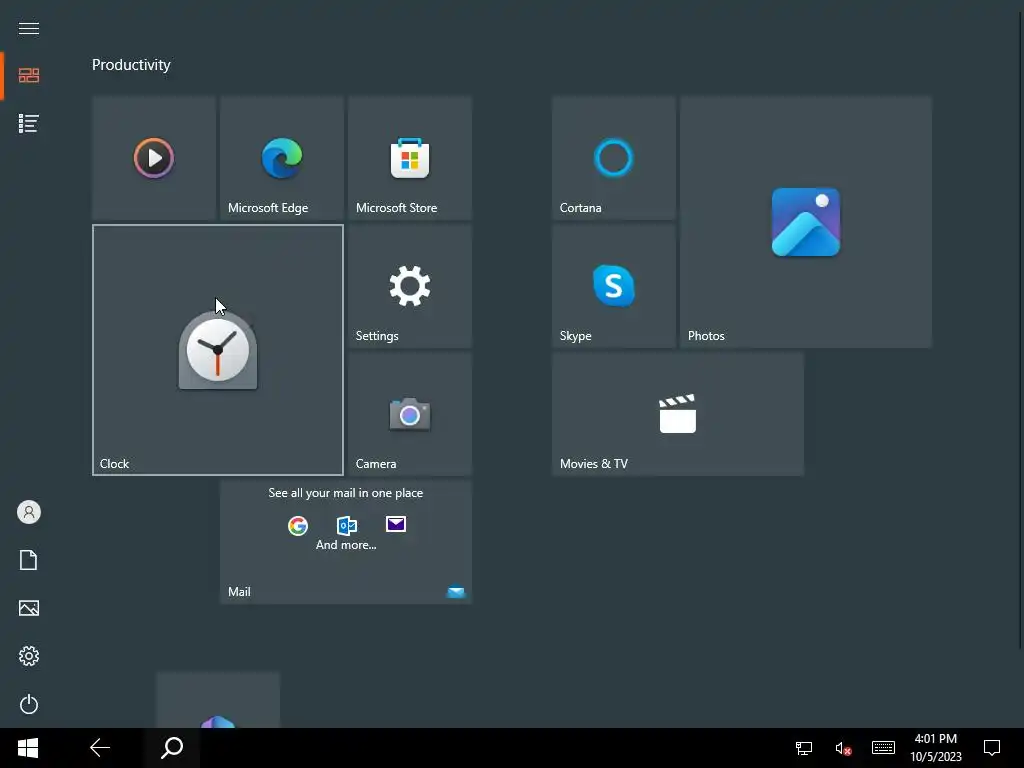The image size is (1024, 768).
Task: Open the Photos tile
Action: (805, 221)
